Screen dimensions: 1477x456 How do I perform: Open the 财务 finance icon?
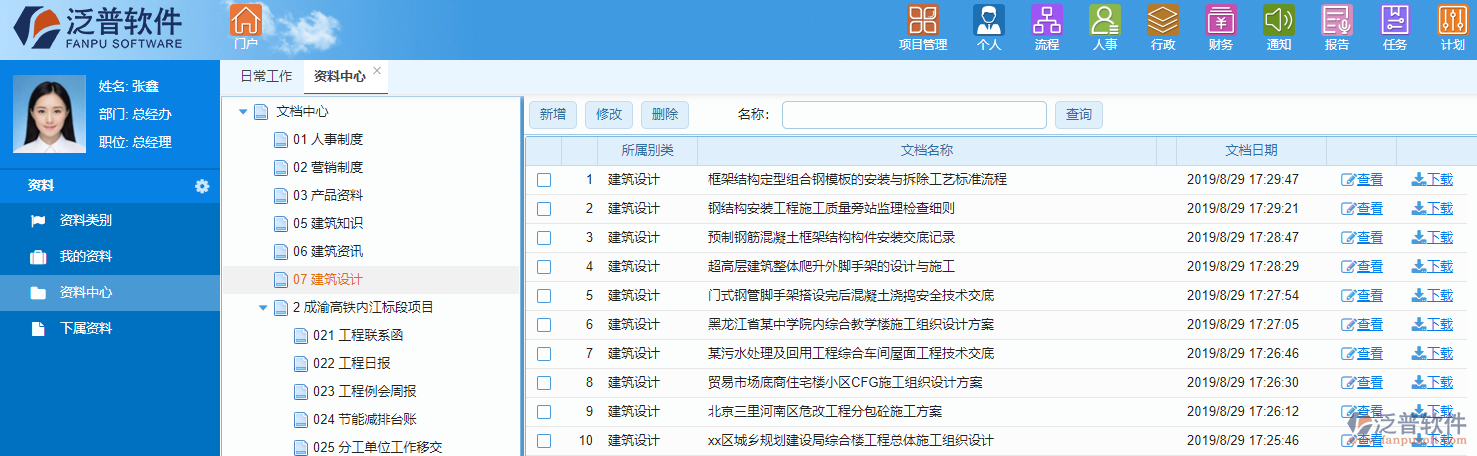(x=1221, y=20)
